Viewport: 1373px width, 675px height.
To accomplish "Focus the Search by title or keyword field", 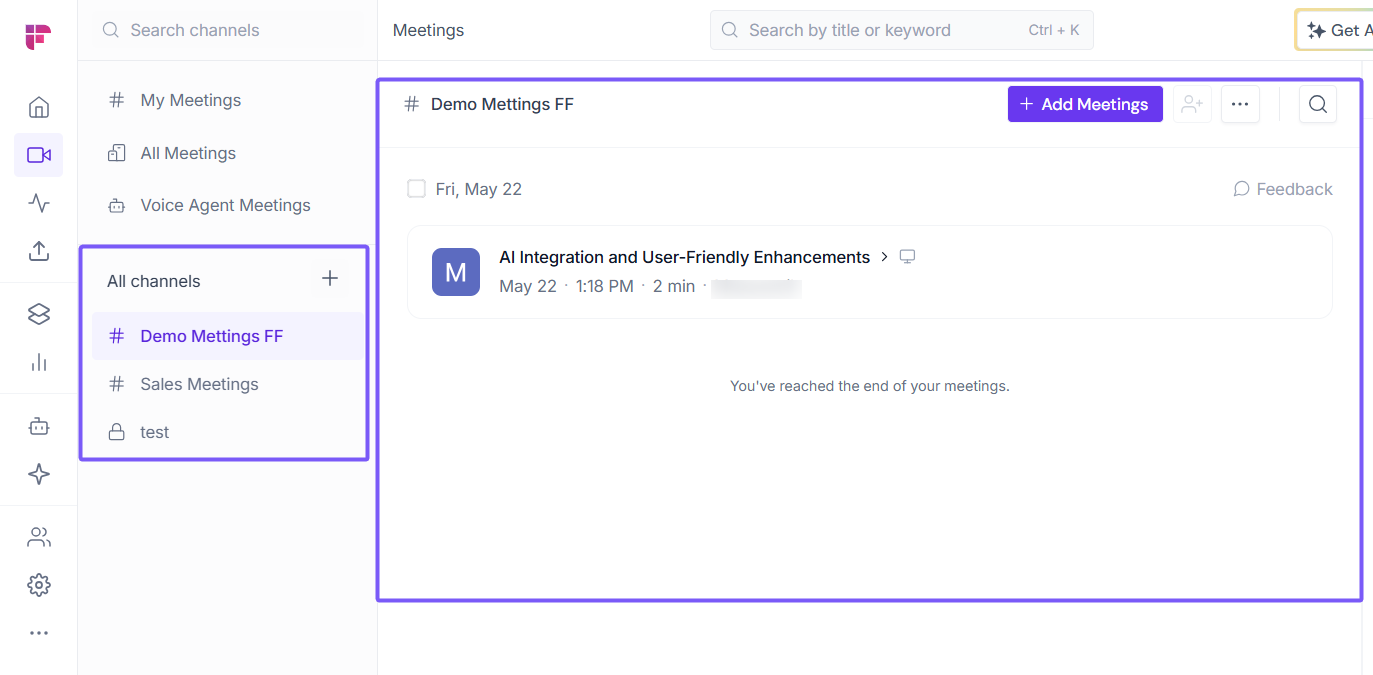I will coord(902,30).
